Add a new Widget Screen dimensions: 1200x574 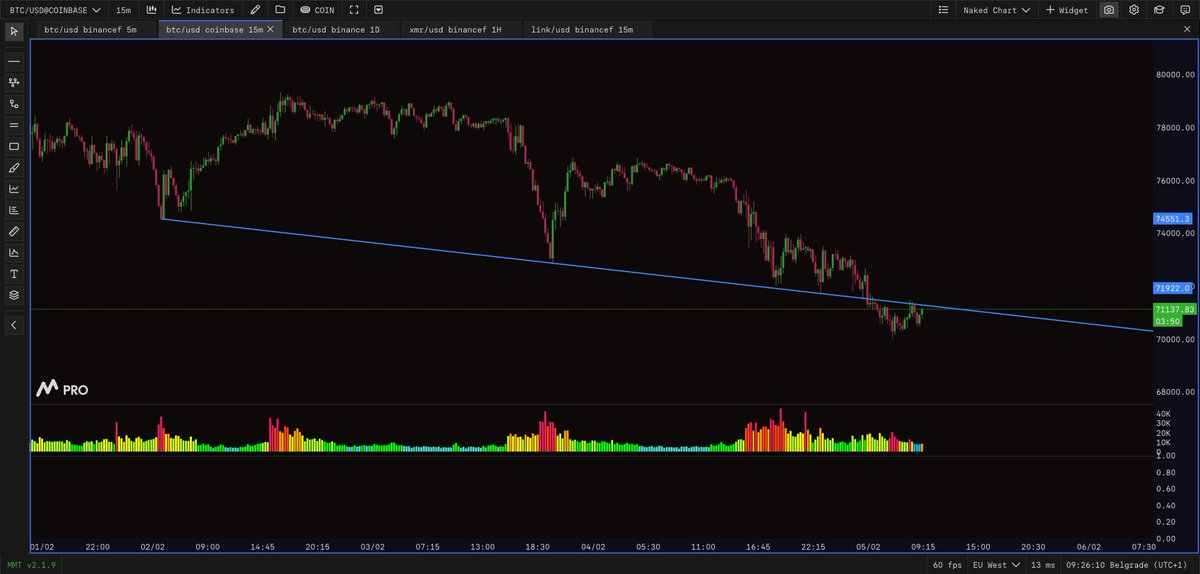pyautogui.click(x=1066, y=10)
